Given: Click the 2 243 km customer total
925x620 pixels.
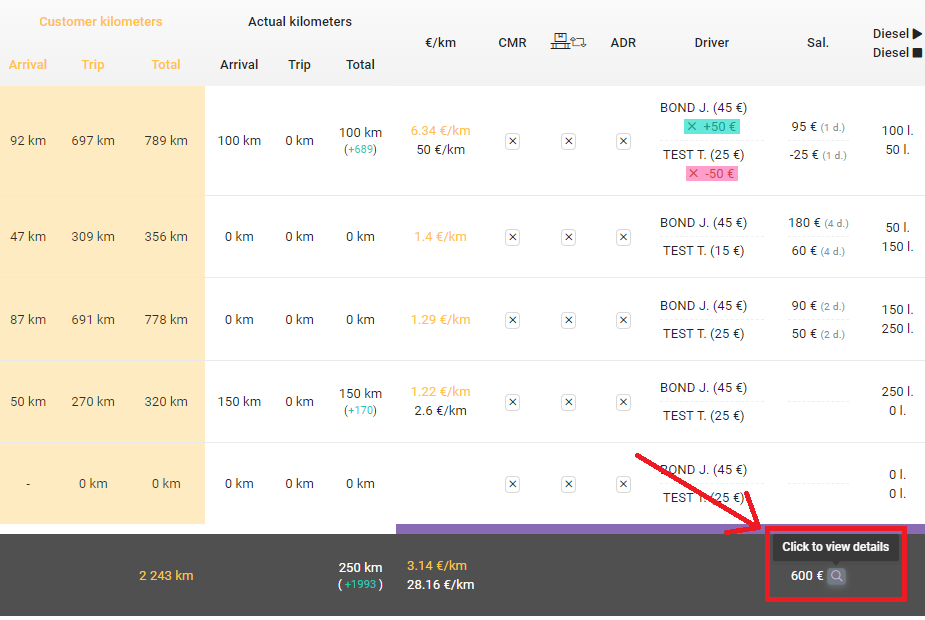Looking at the screenshot, I should (x=166, y=576).
